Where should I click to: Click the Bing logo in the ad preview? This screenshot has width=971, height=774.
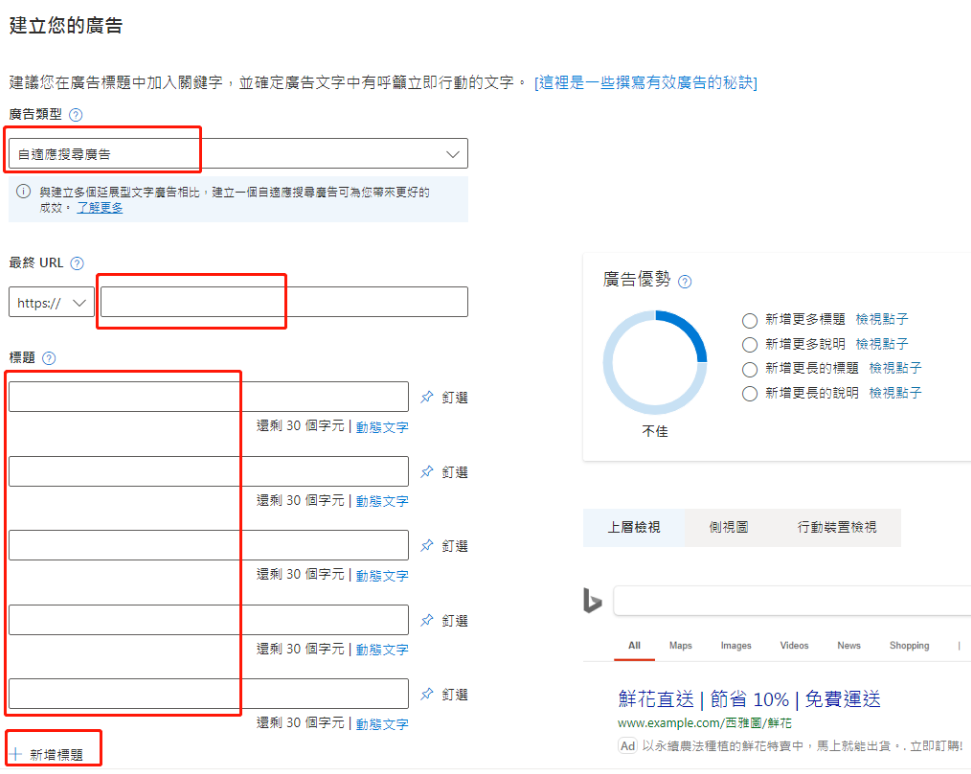point(593,601)
